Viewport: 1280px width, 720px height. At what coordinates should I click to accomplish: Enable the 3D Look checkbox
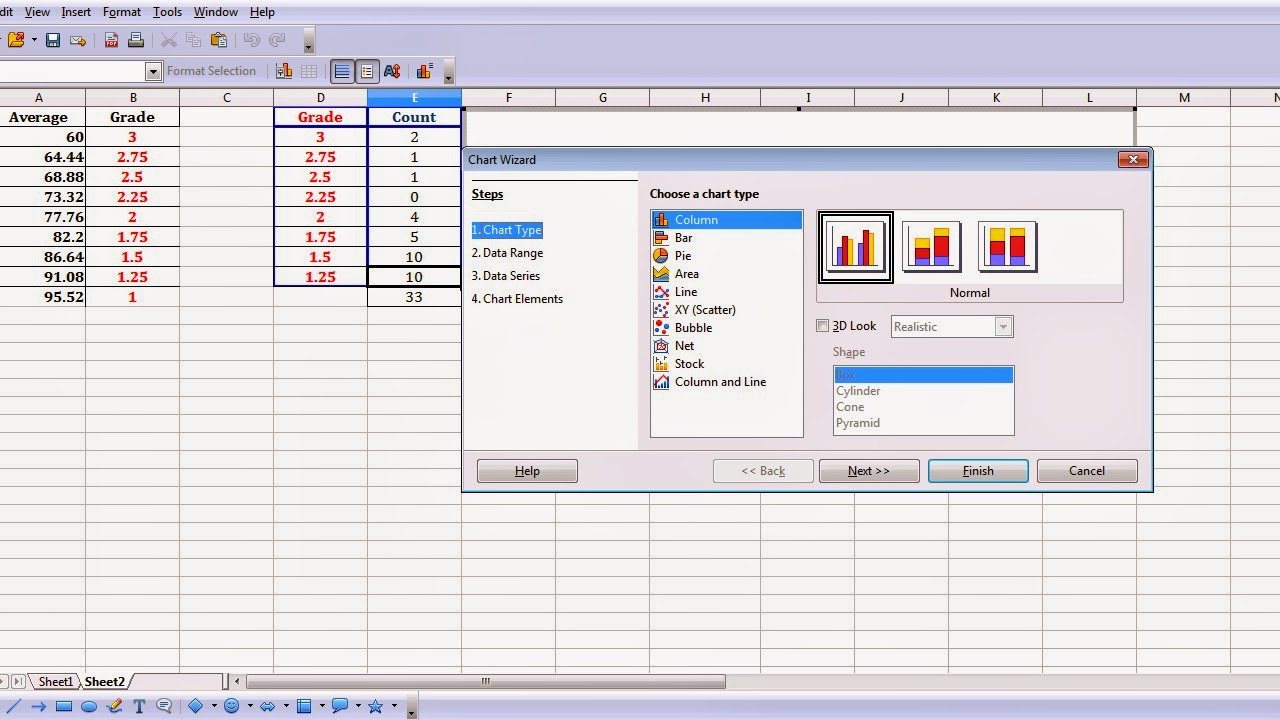tap(823, 326)
